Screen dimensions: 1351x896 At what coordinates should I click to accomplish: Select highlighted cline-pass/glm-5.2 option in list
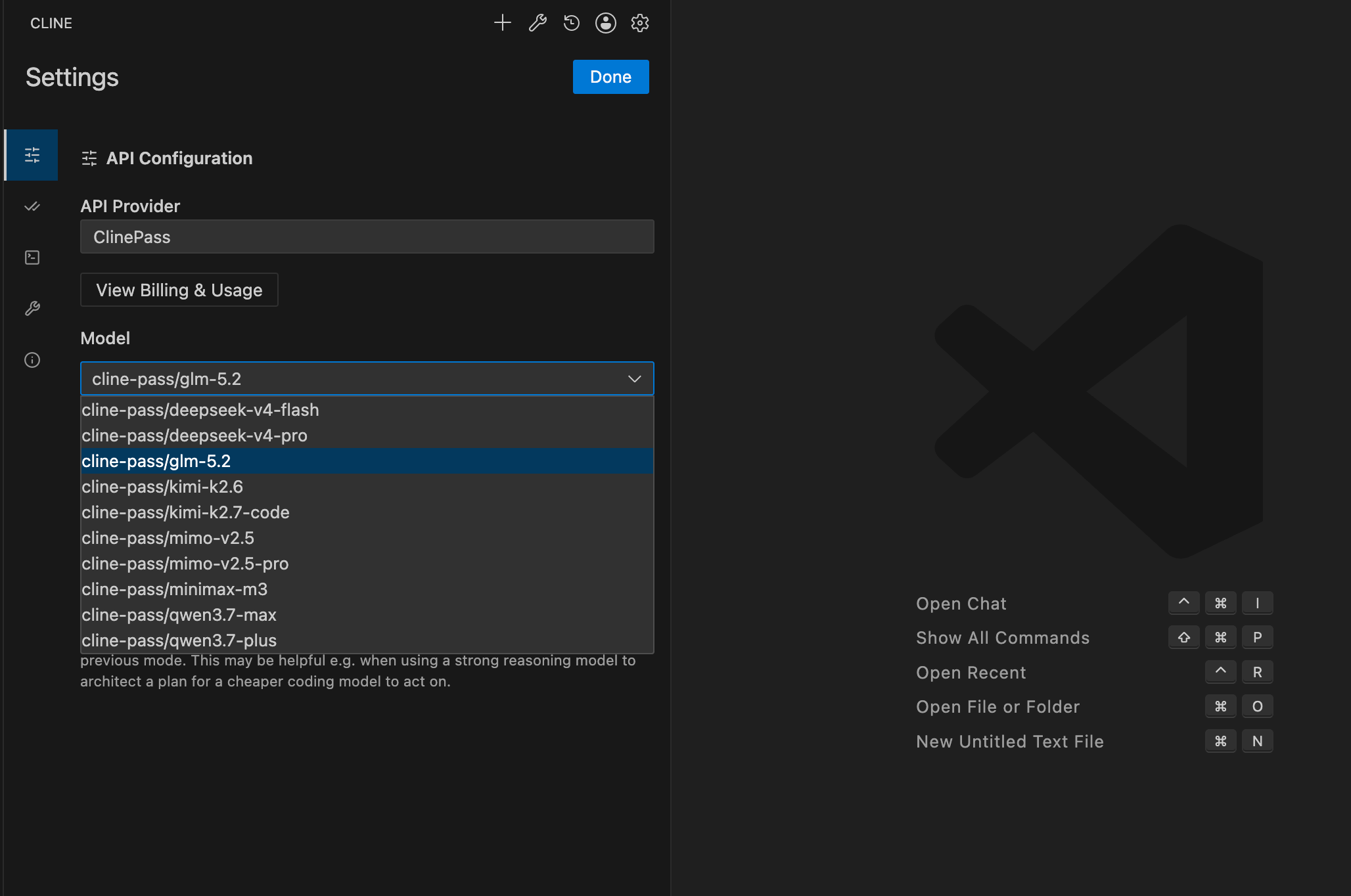[x=367, y=461]
